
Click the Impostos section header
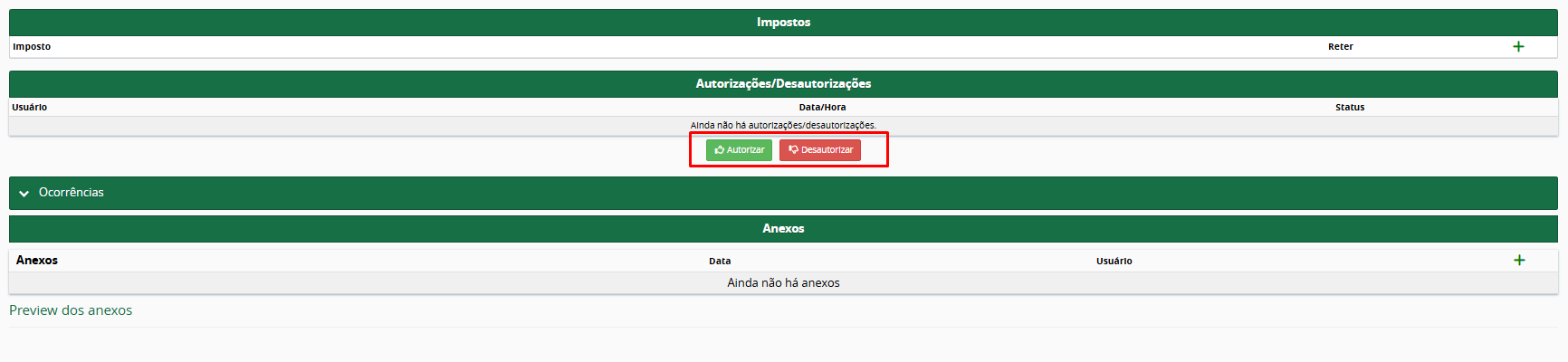coord(783,23)
